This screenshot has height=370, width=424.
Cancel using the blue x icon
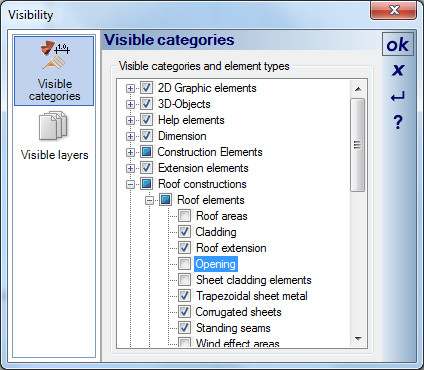pos(398,70)
